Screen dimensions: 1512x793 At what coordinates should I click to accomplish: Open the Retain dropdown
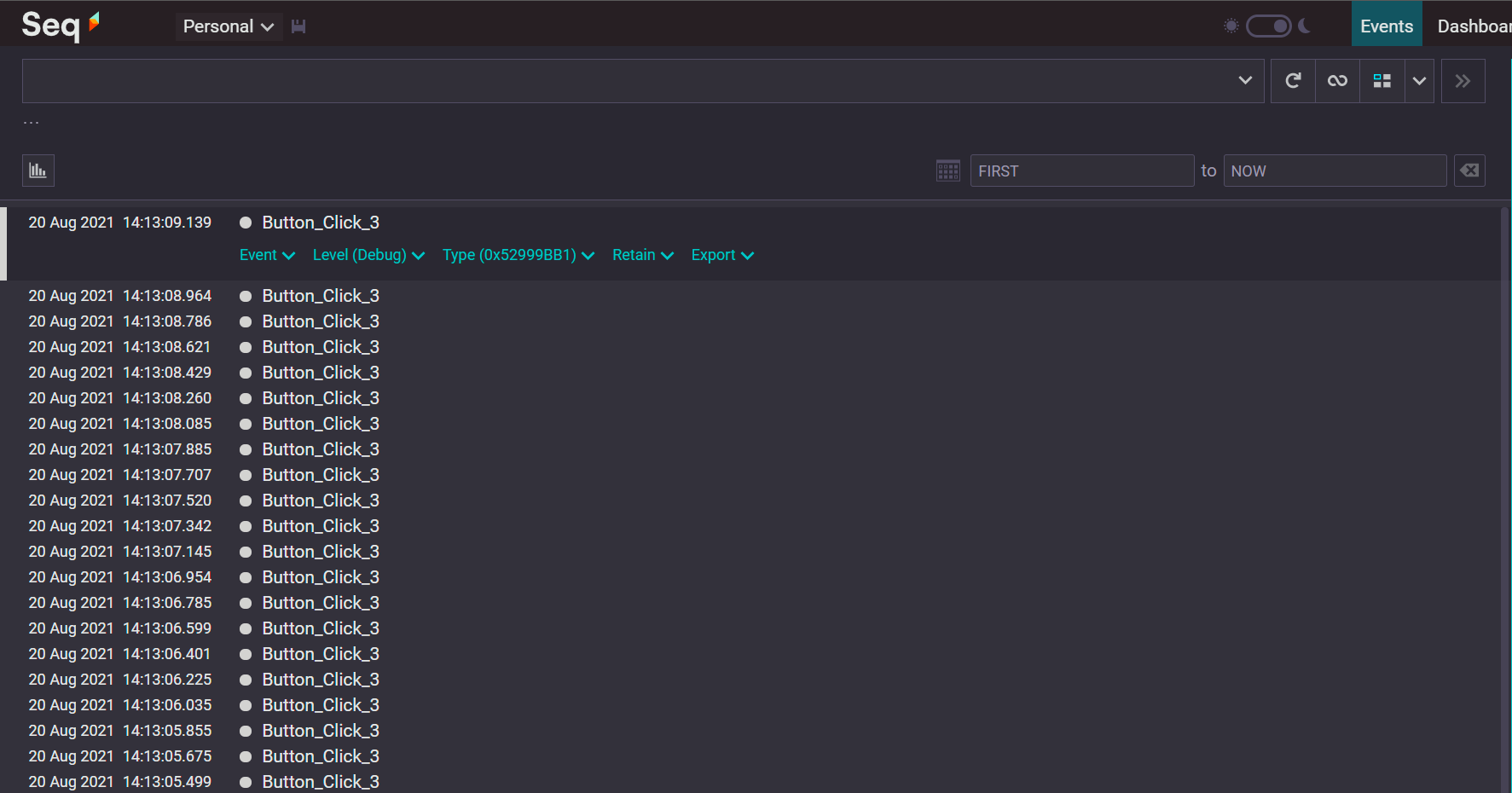[x=643, y=255]
